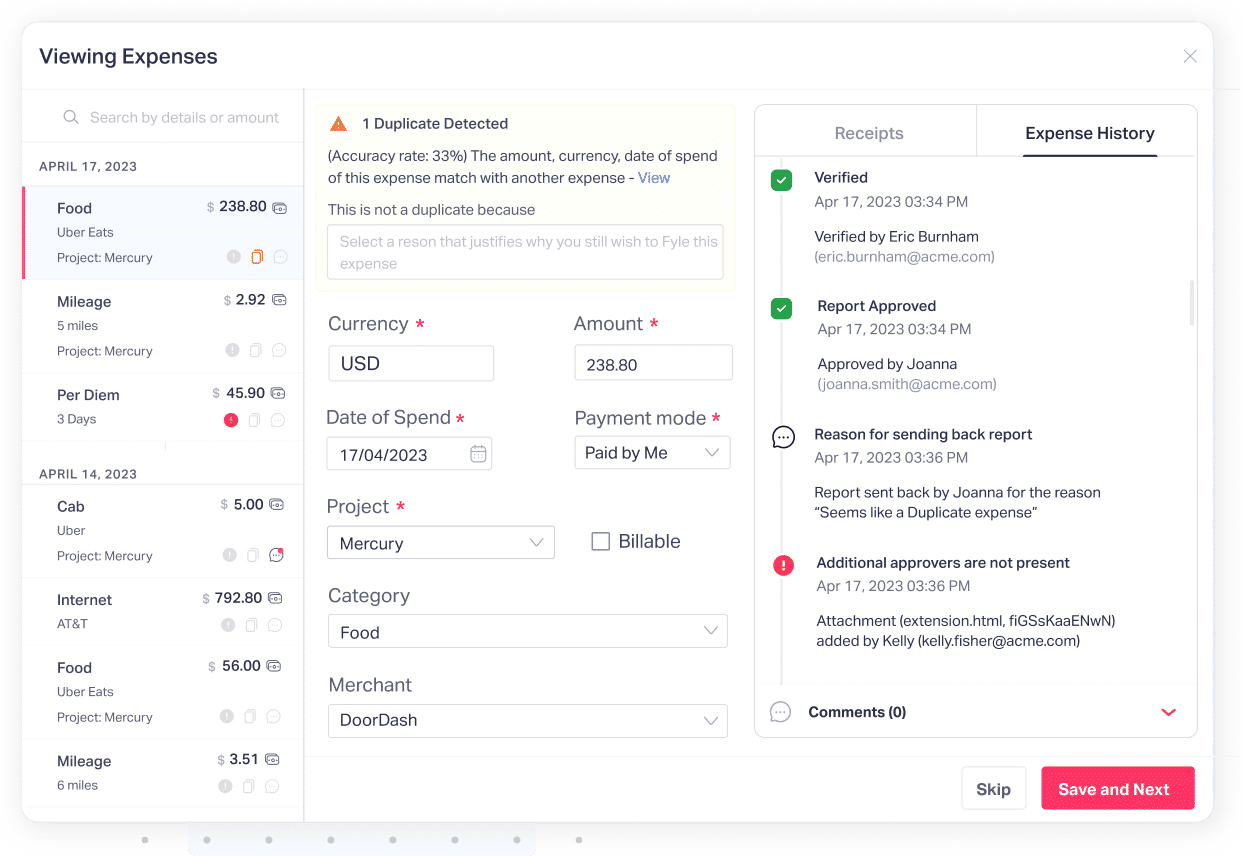Open the comment bubble with notification on Cab expense
Viewport: 1244px width, 860px height.
point(276,555)
